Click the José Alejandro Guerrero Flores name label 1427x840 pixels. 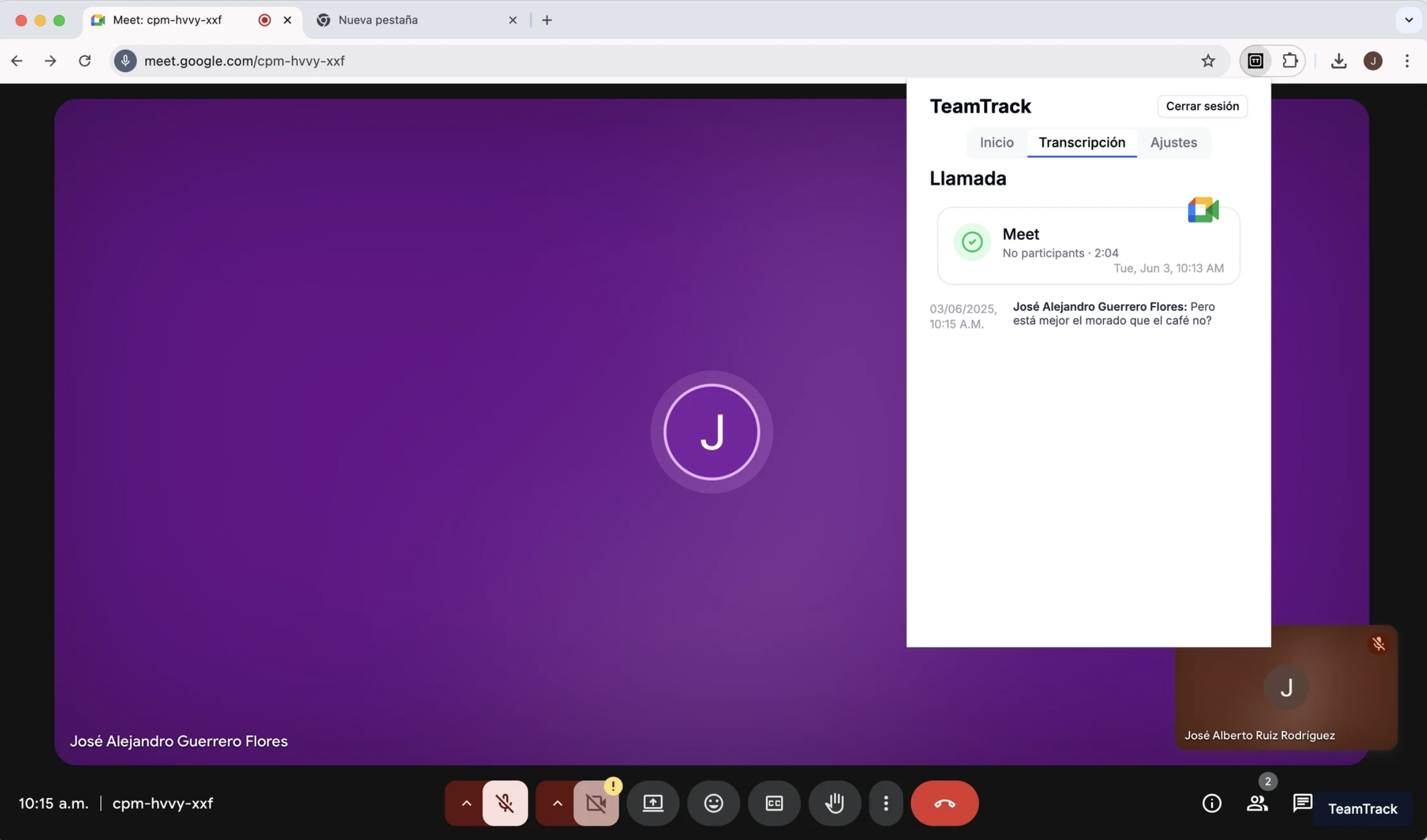click(179, 741)
